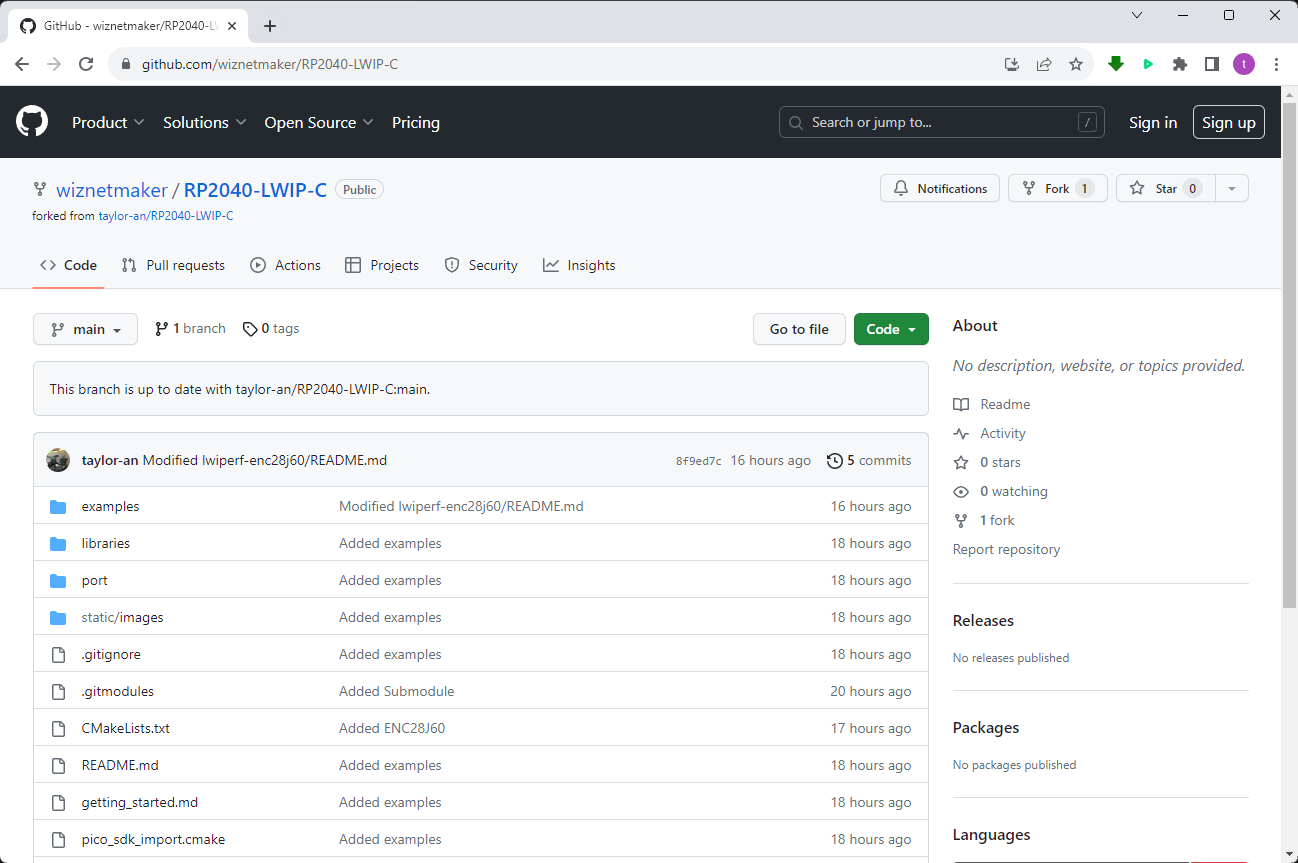Click the port folder icon

click(58, 581)
